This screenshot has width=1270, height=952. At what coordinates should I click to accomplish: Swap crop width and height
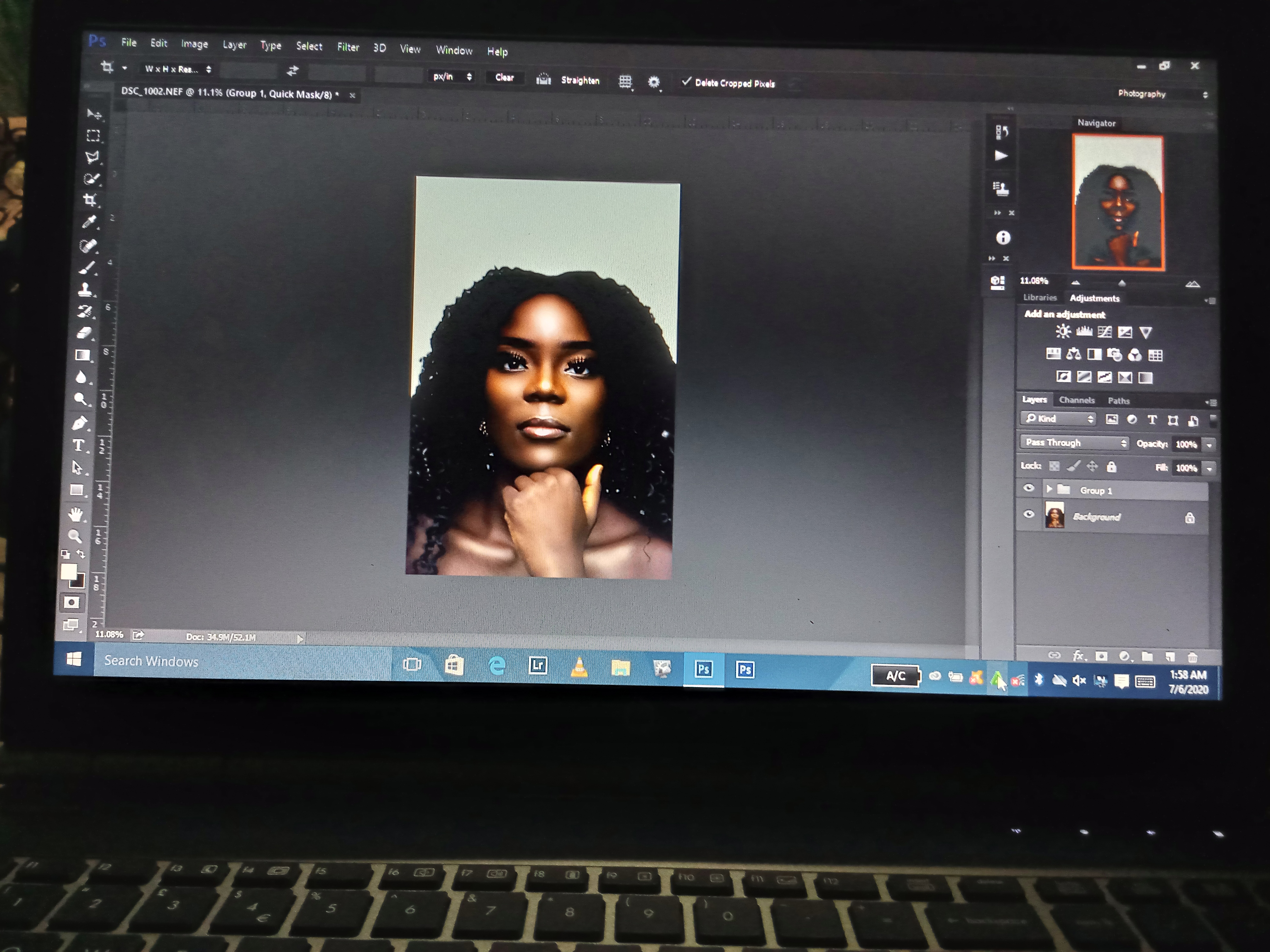(x=293, y=71)
